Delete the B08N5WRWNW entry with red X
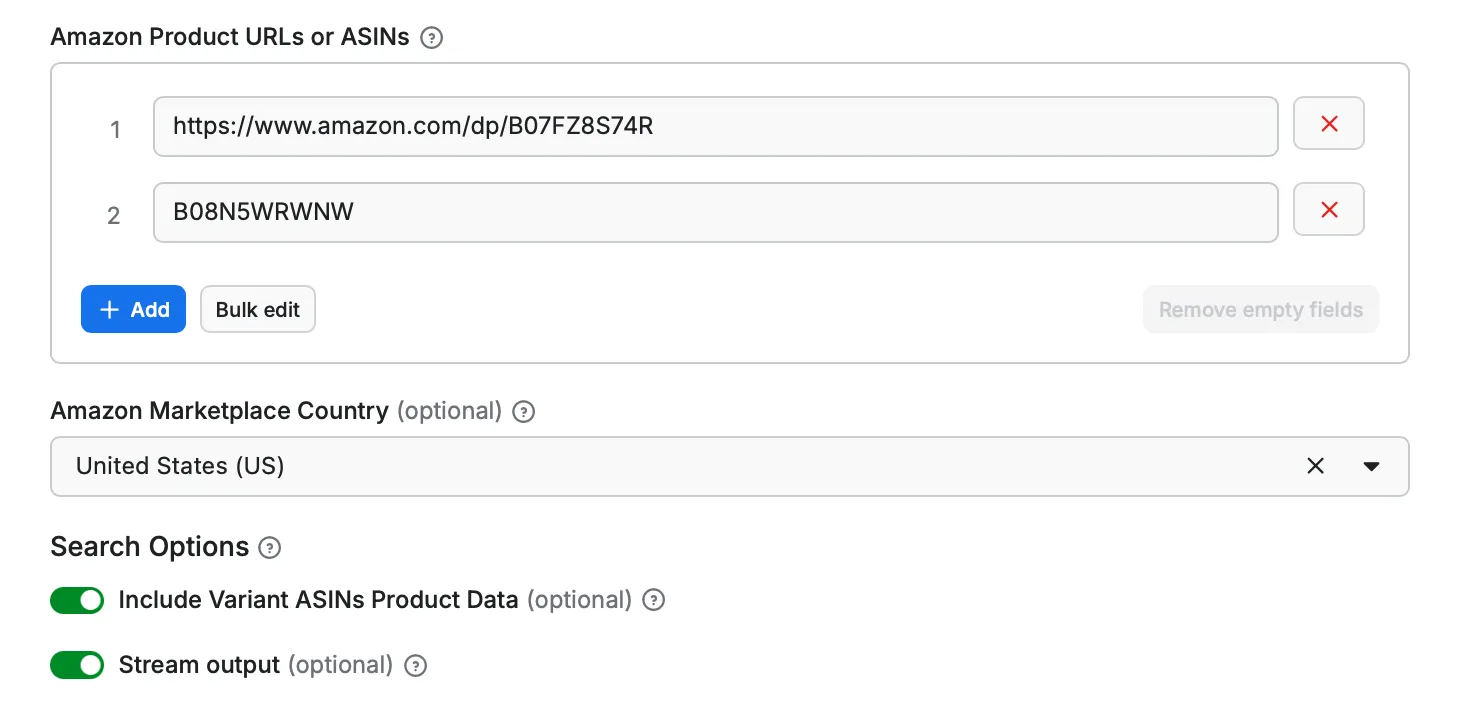Image resolution: width=1468 pixels, height=708 pixels. click(1329, 210)
